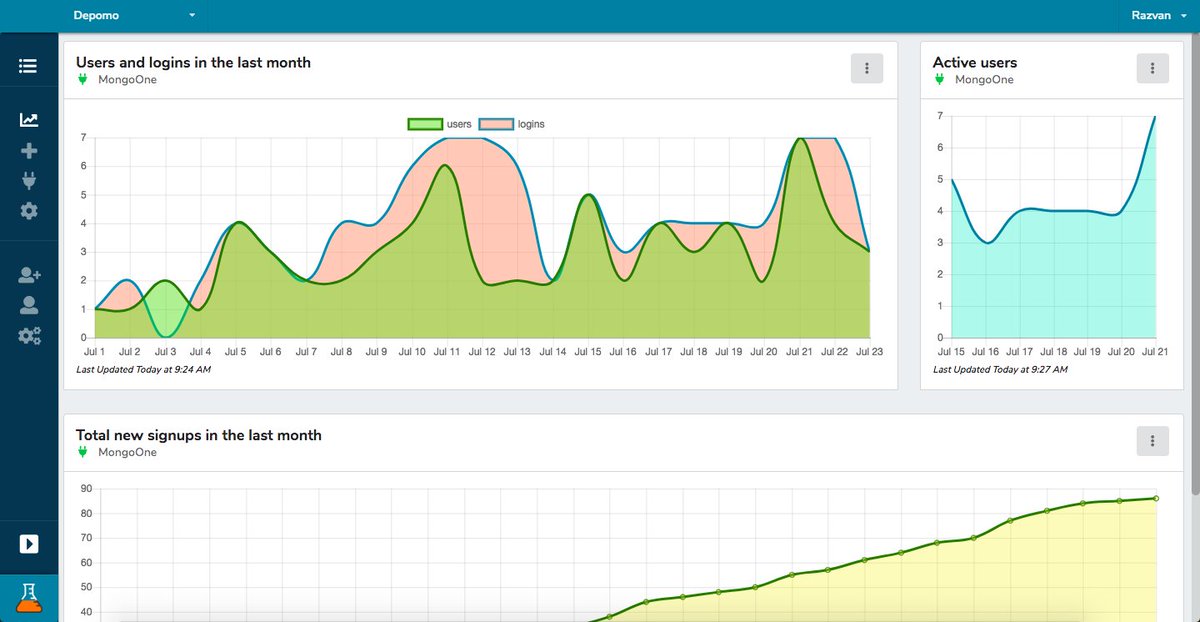Click 'Users and logins in the last month' title
The width and height of the screenshot is (1200, 622).
[193, 62]
